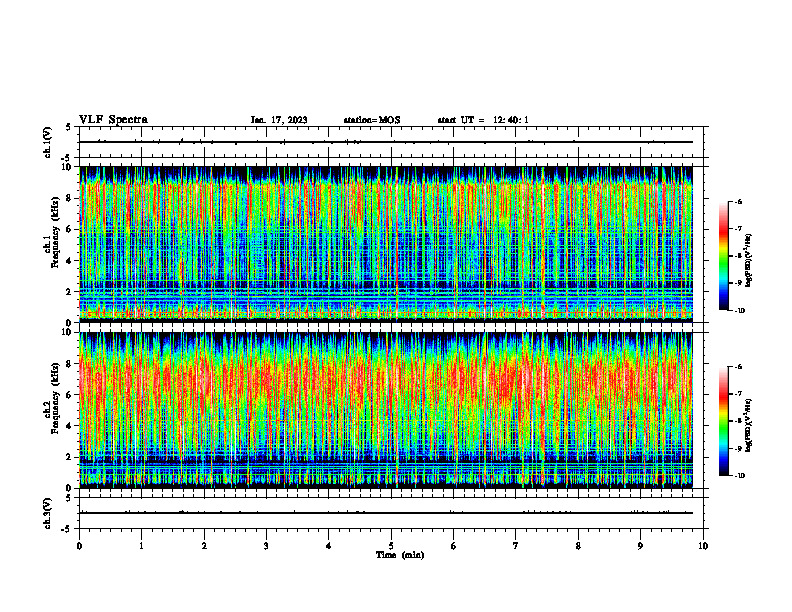Click the 'Time (min)' x-axis label
This screenshot has height=612, width=792.
[400, 555]
